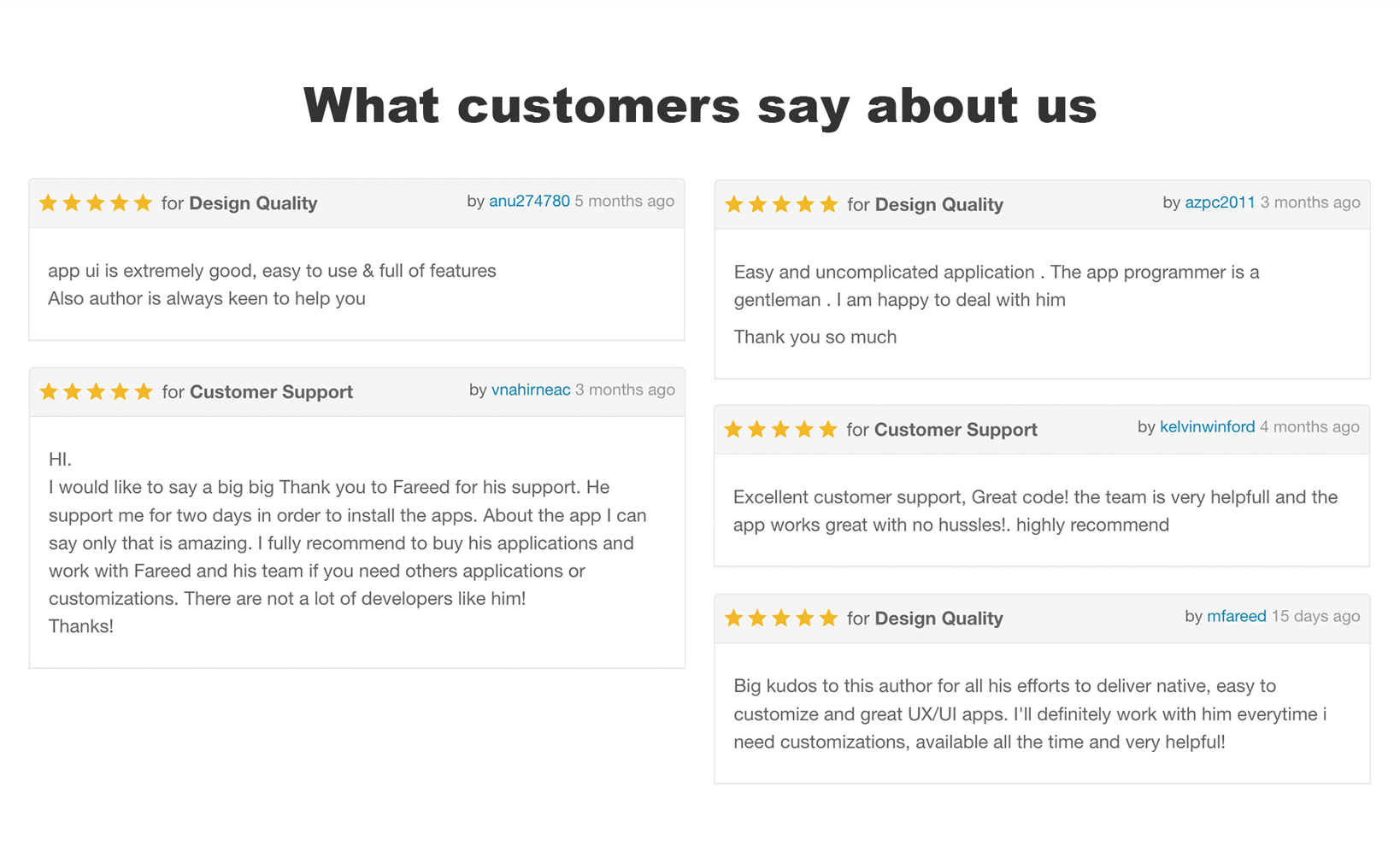1400x845 pixels.
Task: Open the azpc2011 reviewer profile link
Action: click(x=1220, y=203)
